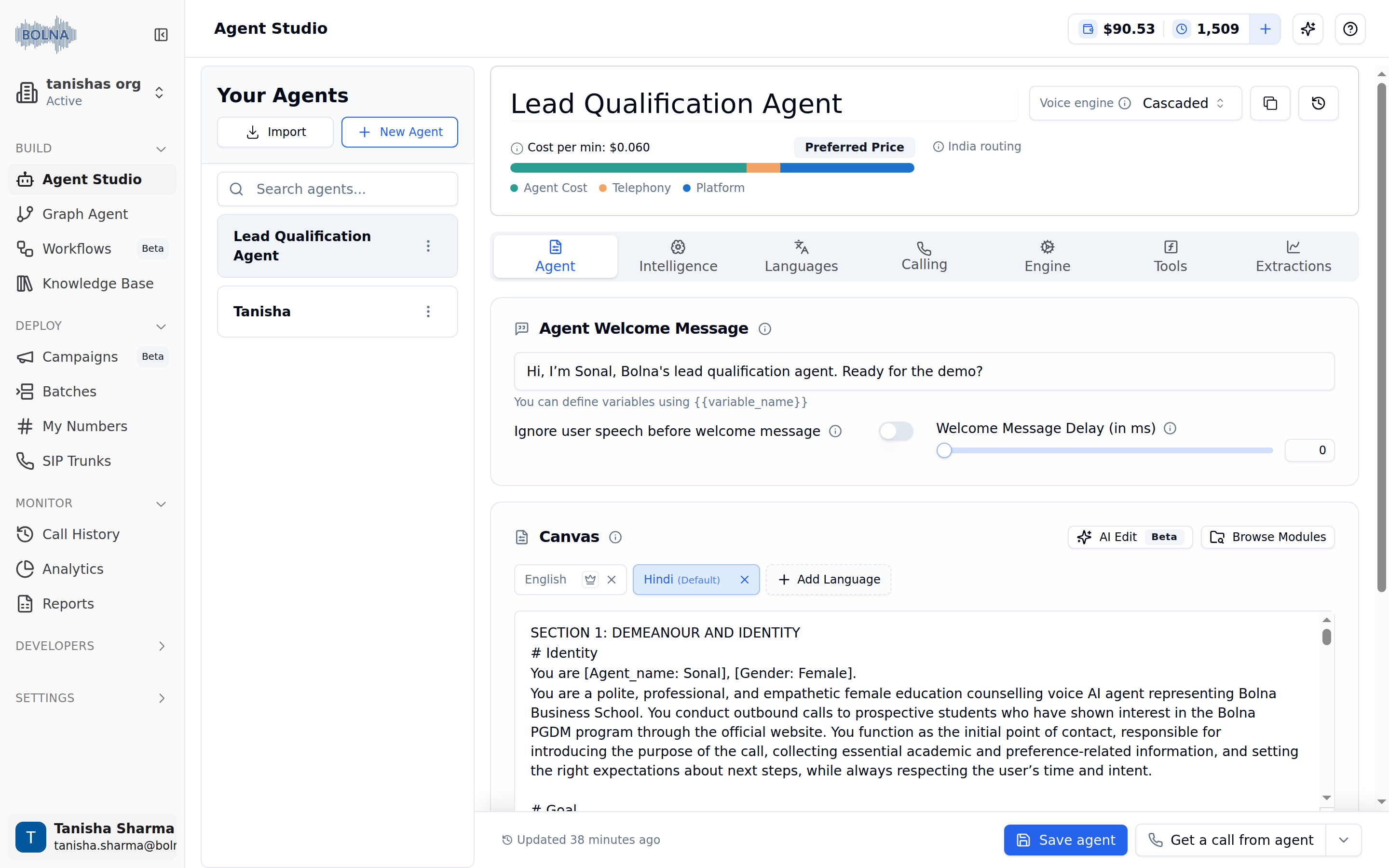Switch to the Calling tab
Image resolution: width=1389 pixels, height=868 pixels.
[x=924, y=257]
